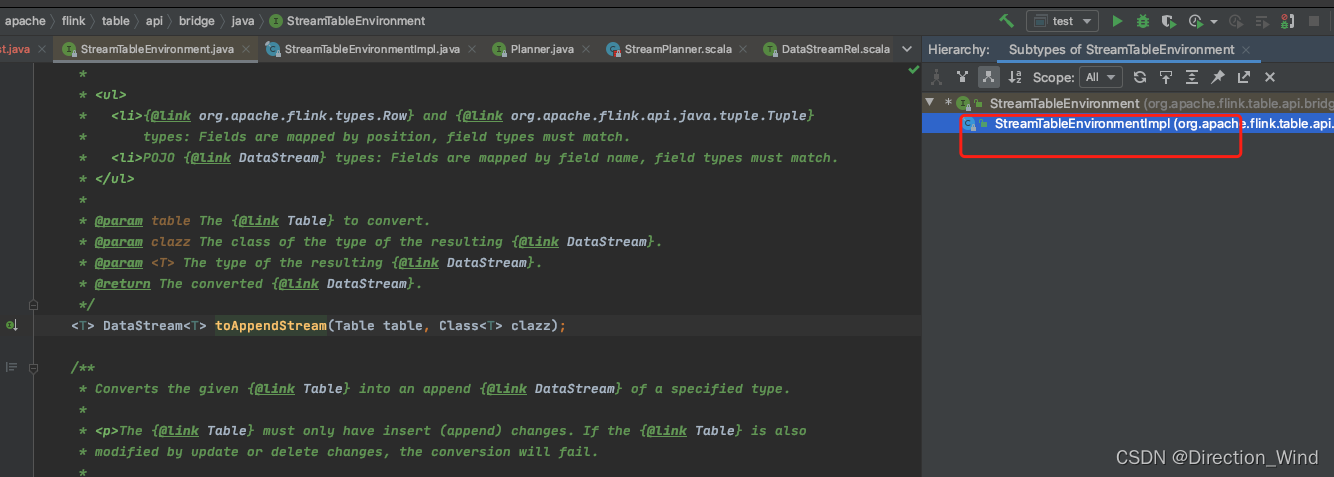Click 'bridge' in the breadcrumb path

(197, 21)
